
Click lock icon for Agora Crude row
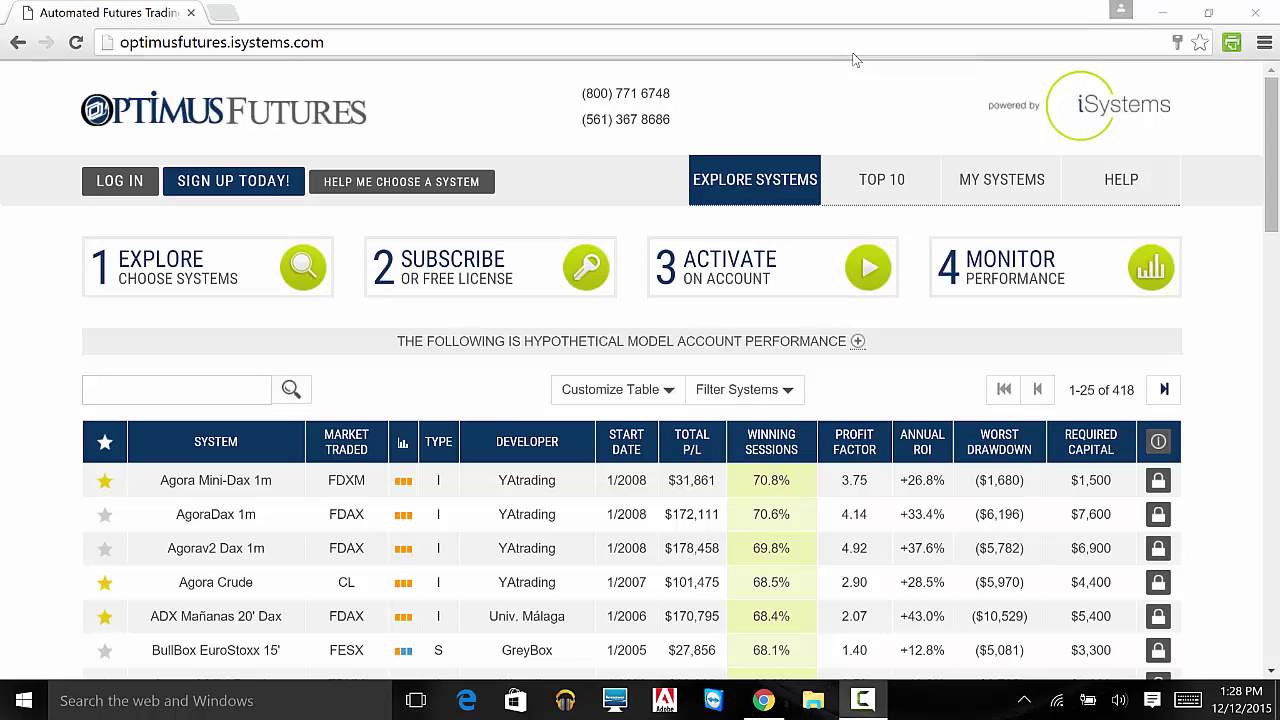pos(1158,583)
